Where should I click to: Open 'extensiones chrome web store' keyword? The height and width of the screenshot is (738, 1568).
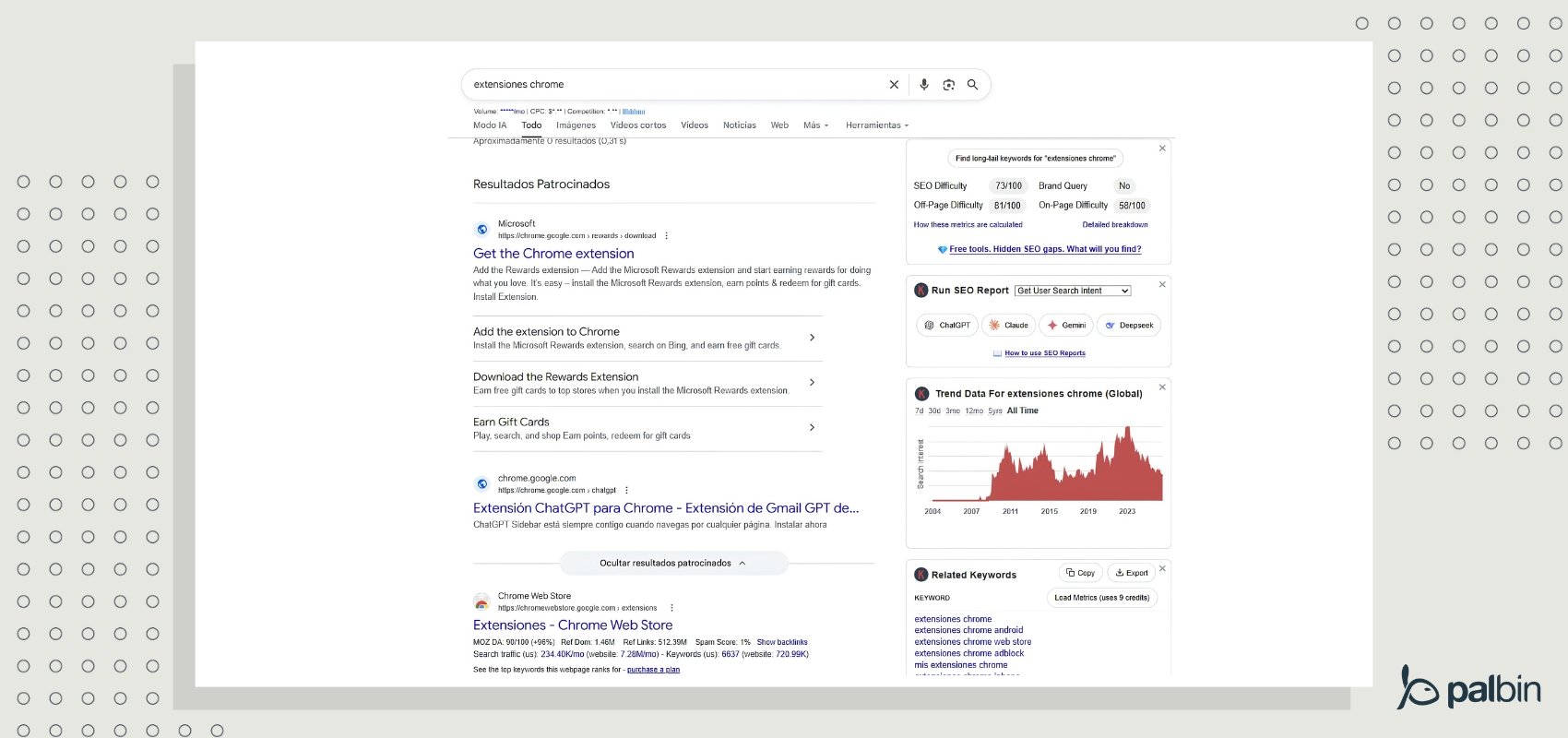[973, 642]
